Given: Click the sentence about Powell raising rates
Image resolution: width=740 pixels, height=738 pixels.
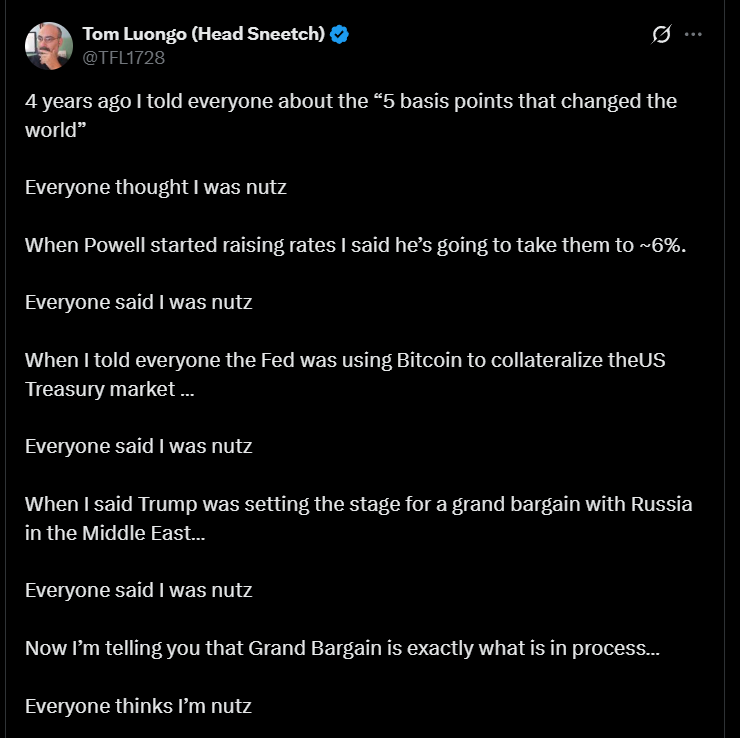Looking at the screenshot, I should 355,245.
